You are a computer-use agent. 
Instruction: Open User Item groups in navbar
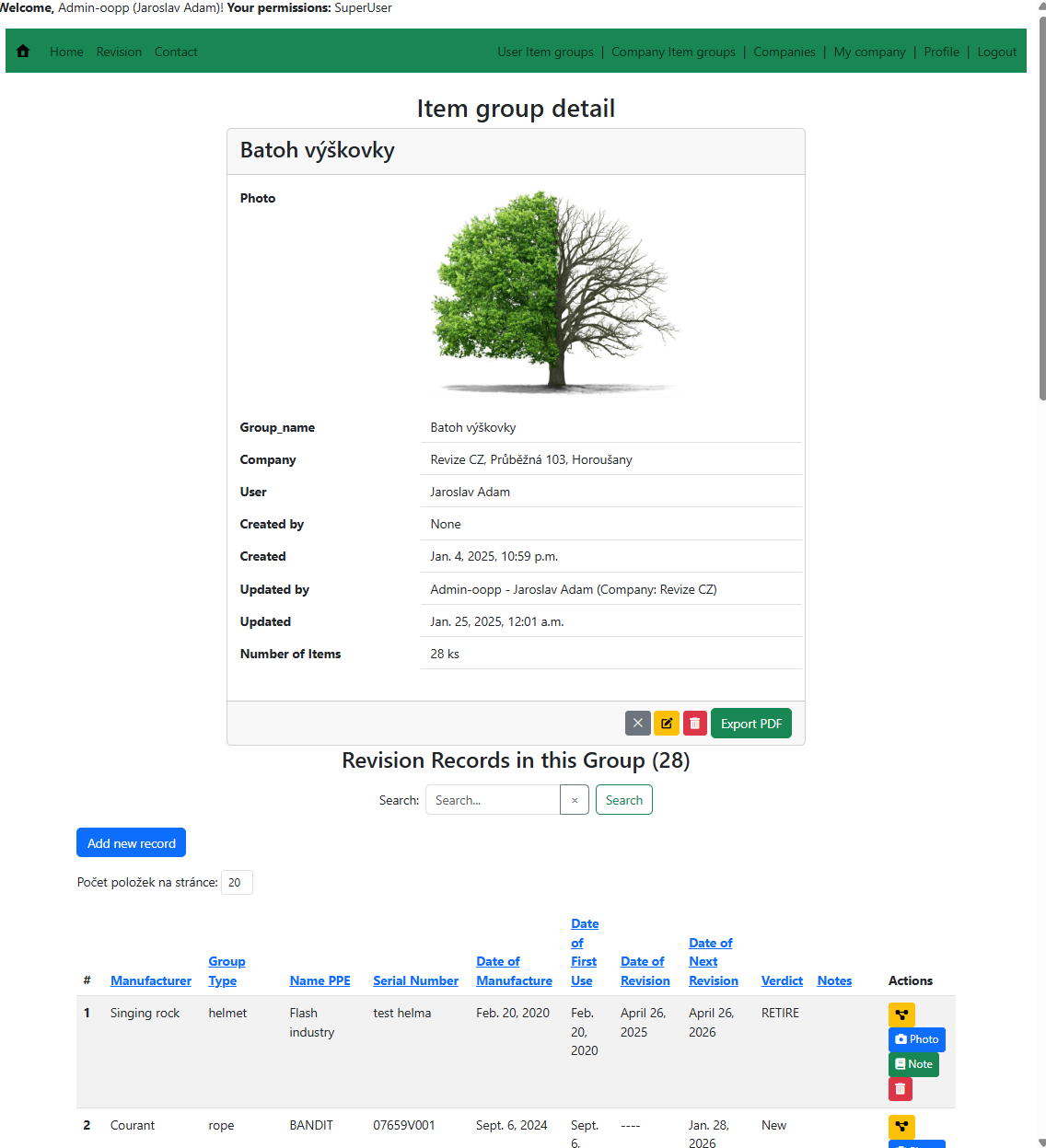click(x=545, y=52)
